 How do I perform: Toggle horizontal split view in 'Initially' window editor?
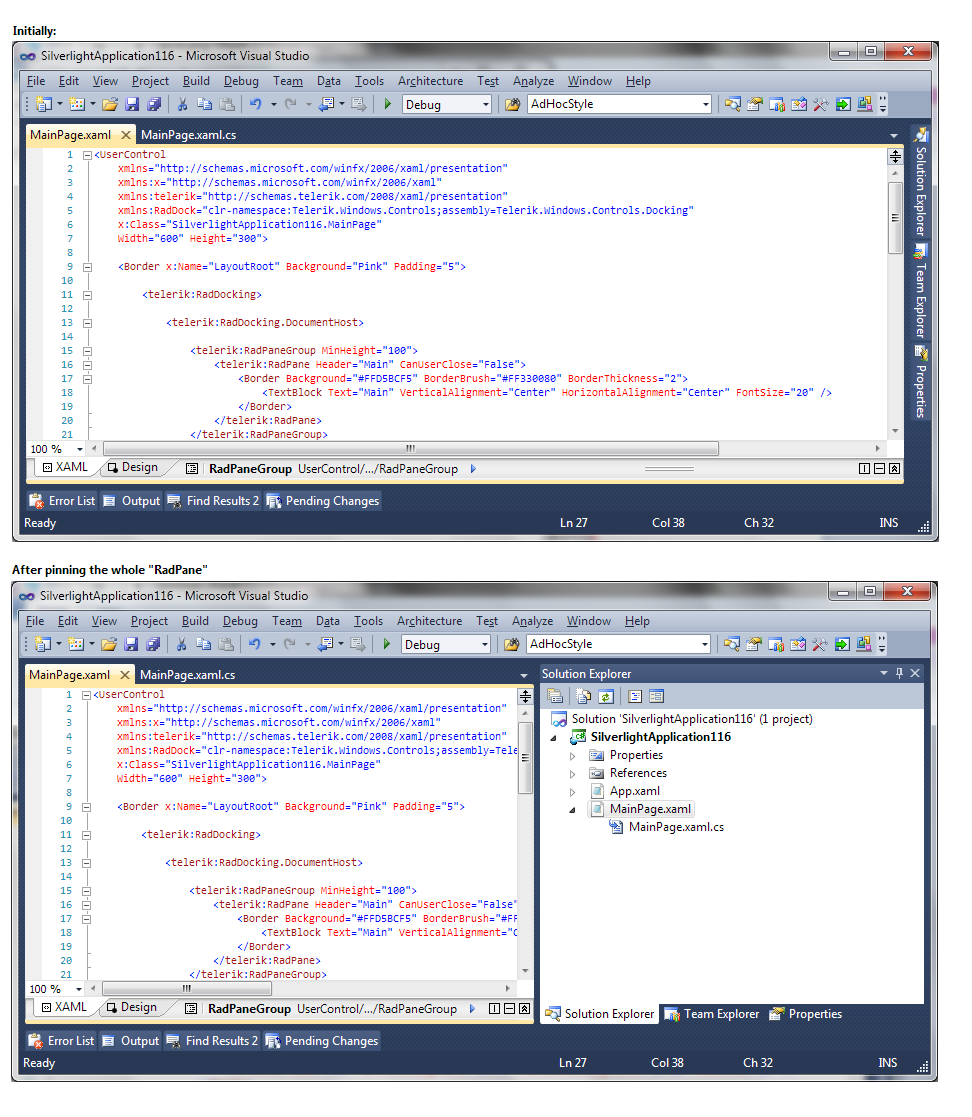879,469
